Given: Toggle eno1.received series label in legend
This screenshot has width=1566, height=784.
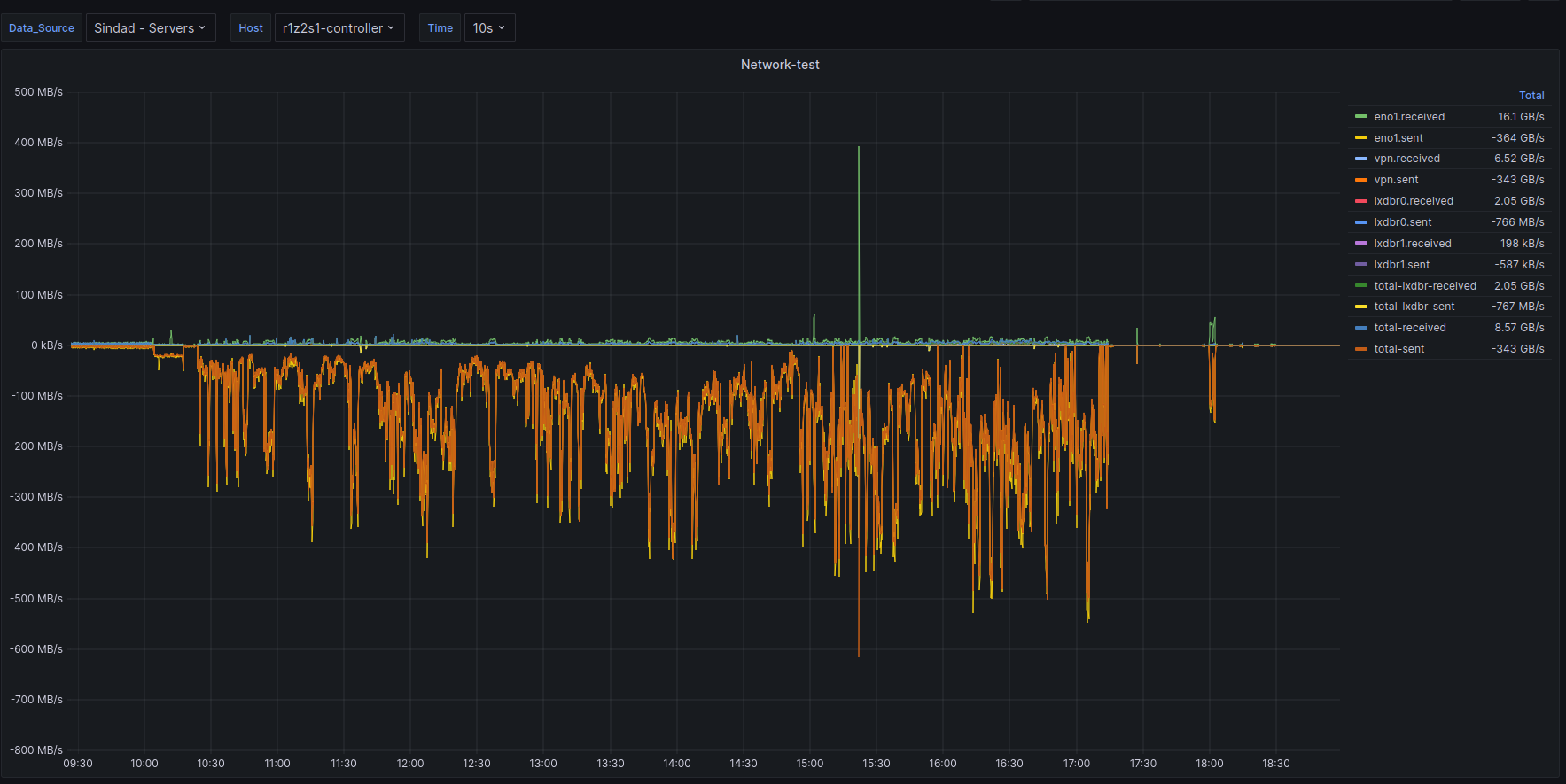Looking at the screenshot, I should click(1409, 117).
